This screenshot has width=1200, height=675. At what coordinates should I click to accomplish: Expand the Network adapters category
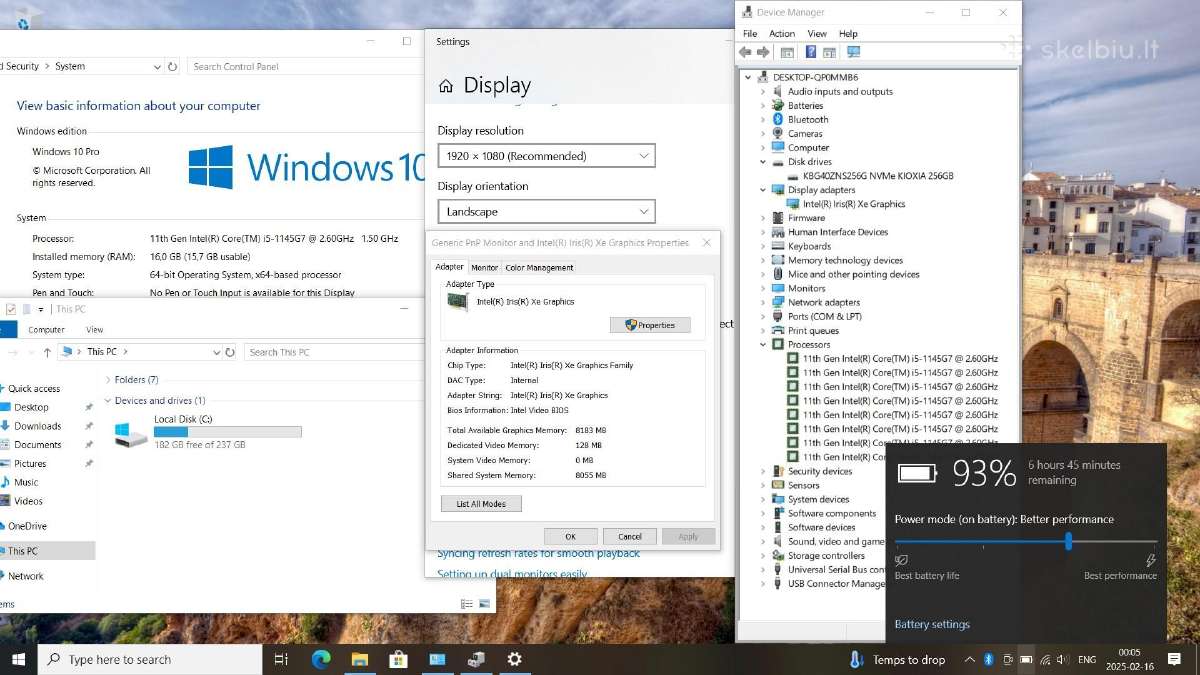762,302
